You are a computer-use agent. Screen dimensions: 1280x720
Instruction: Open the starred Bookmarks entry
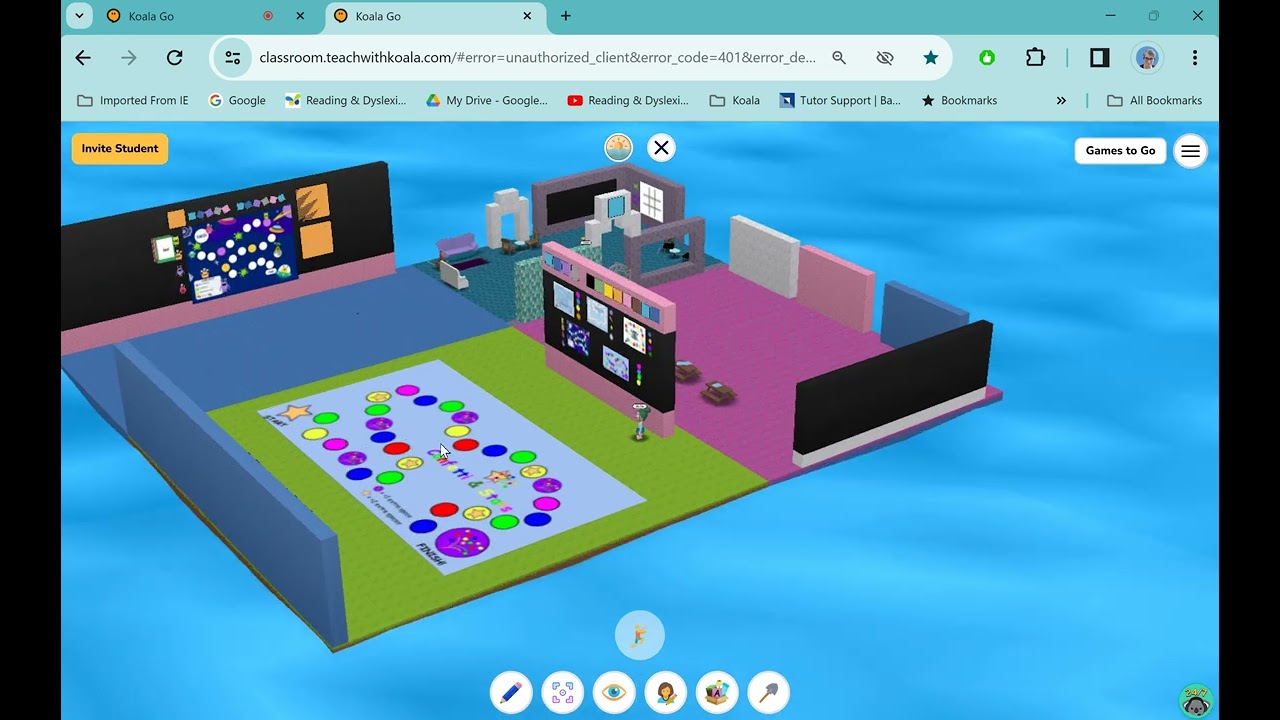(959, 100)
